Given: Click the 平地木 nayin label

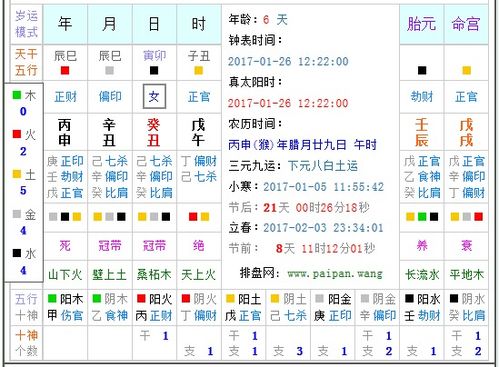Looking at the screenshot, I should coord(466,275).
